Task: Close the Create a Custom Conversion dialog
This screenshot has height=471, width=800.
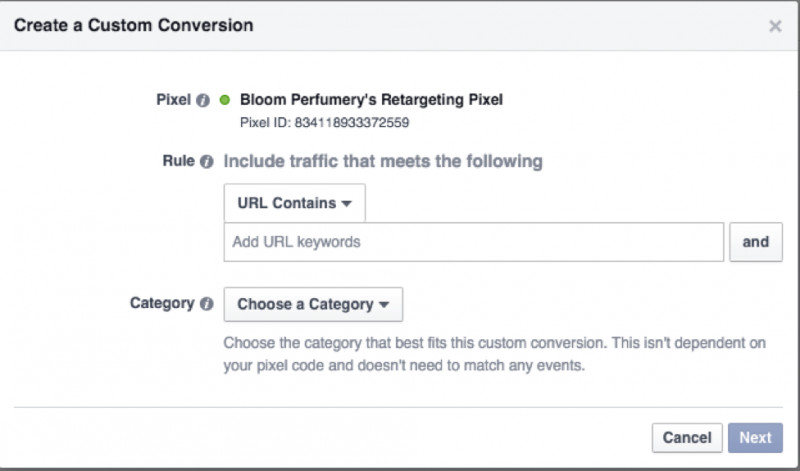Action: coord(775,26)
